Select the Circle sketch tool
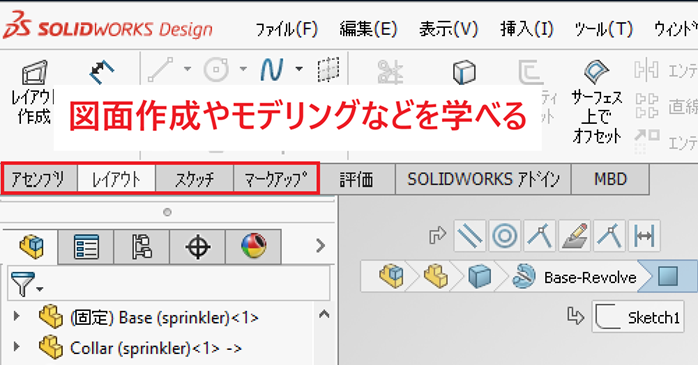 tap(216, 69)
